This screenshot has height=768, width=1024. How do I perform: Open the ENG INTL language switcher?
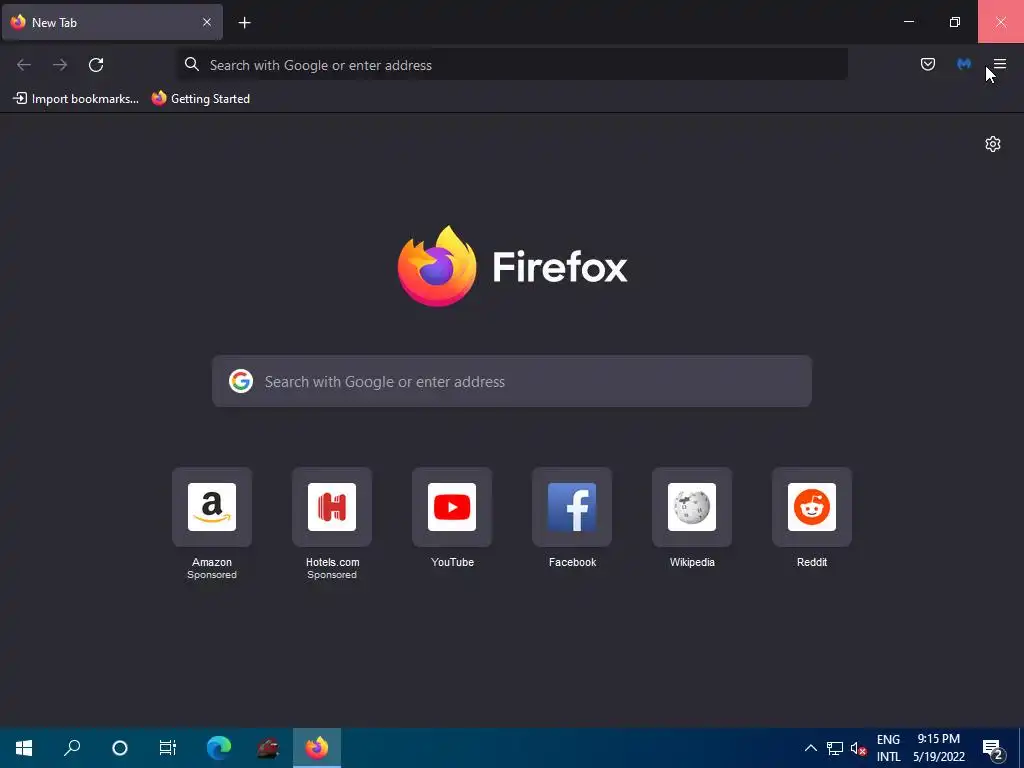pyautogui.click(x=888, y=748)
